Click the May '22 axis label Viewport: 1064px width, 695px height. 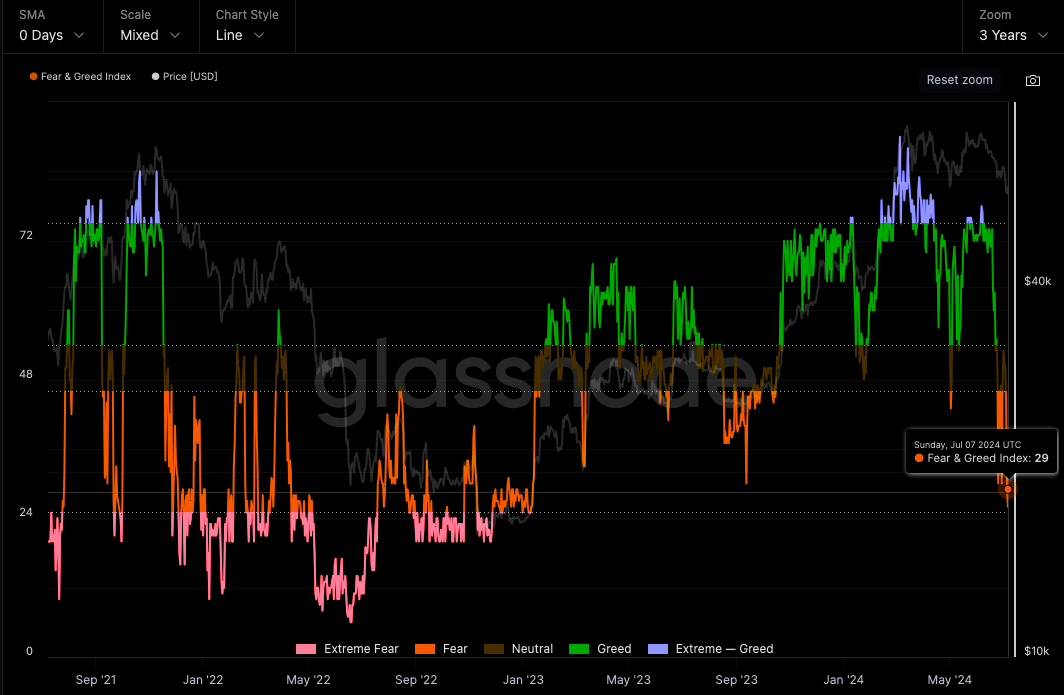click(x=309, y=679)
